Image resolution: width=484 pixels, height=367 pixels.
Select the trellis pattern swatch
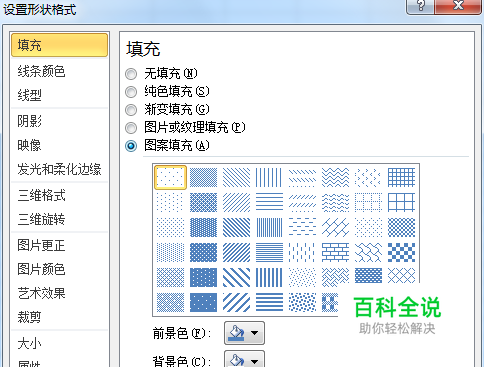tap(368, 276)
